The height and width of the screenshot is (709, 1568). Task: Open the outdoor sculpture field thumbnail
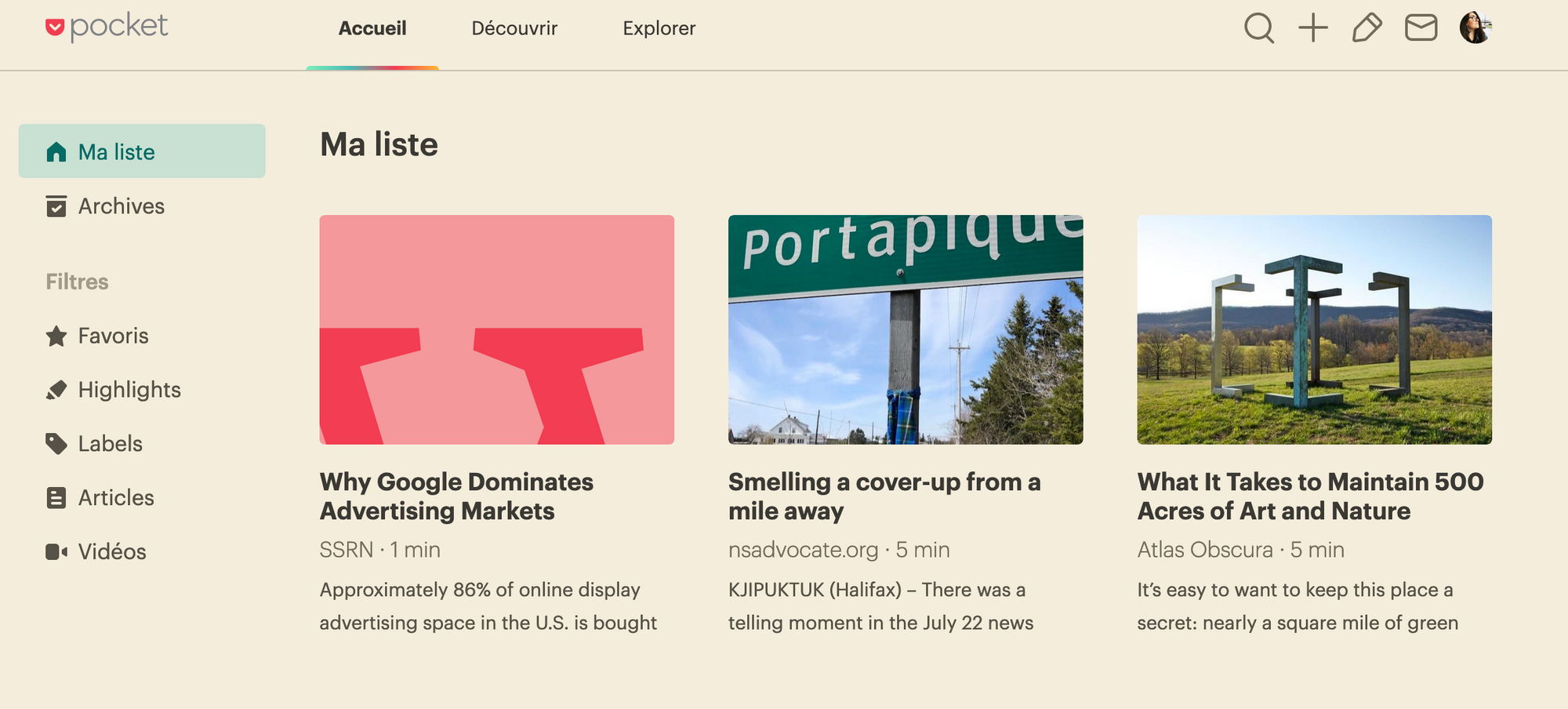click(1315, 329)
